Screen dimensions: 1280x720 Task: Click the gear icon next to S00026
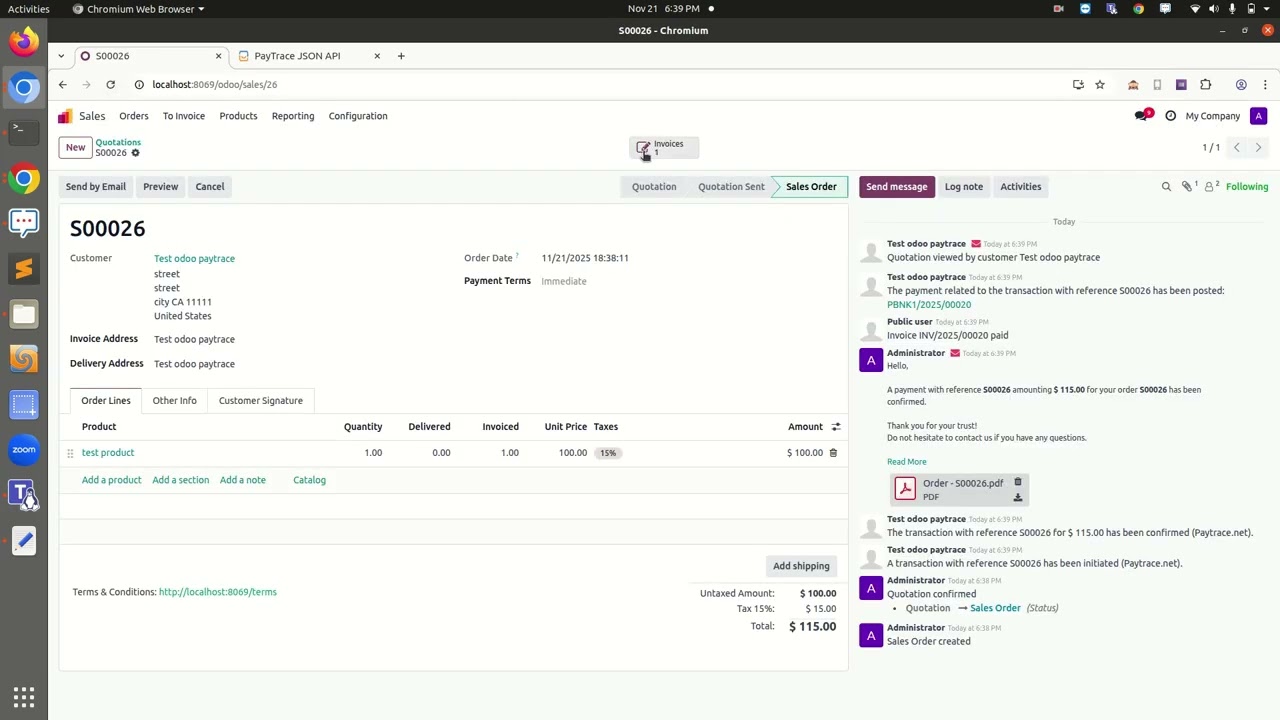[x=136, y=153]
